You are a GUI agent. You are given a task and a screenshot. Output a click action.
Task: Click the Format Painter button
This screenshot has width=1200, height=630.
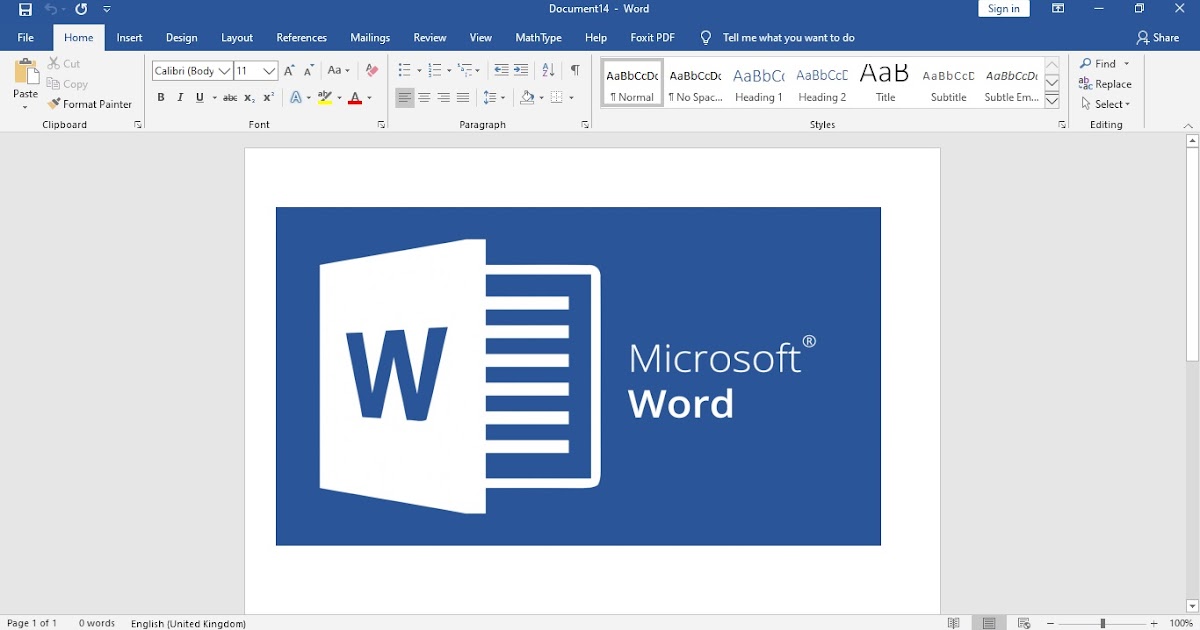coord(90,104)
